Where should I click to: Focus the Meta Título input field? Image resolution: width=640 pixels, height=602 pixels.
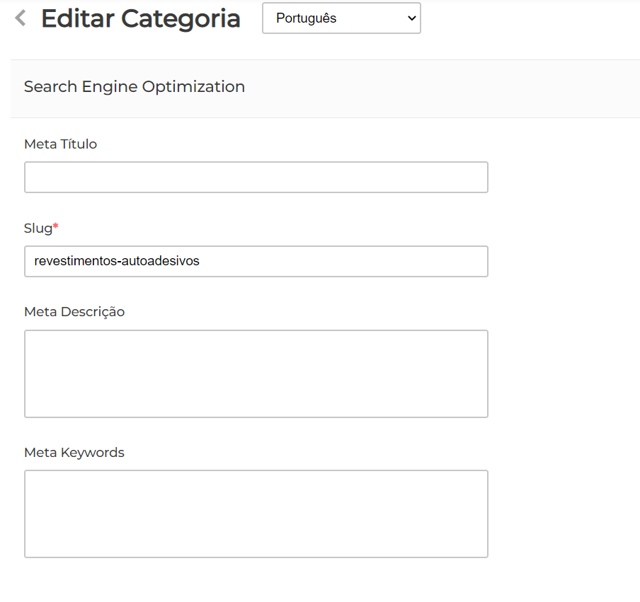[256, 177]
